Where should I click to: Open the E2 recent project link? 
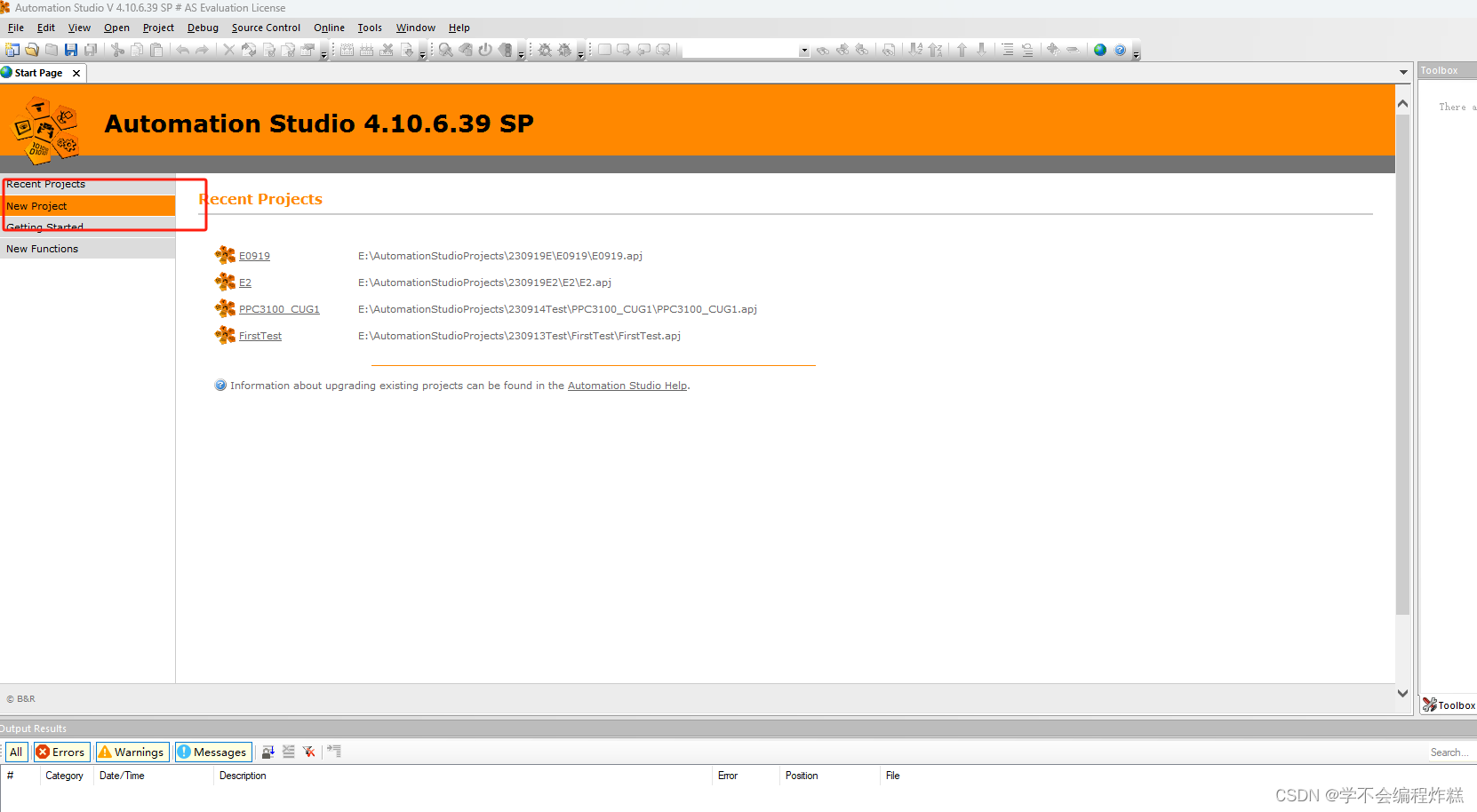245,283
